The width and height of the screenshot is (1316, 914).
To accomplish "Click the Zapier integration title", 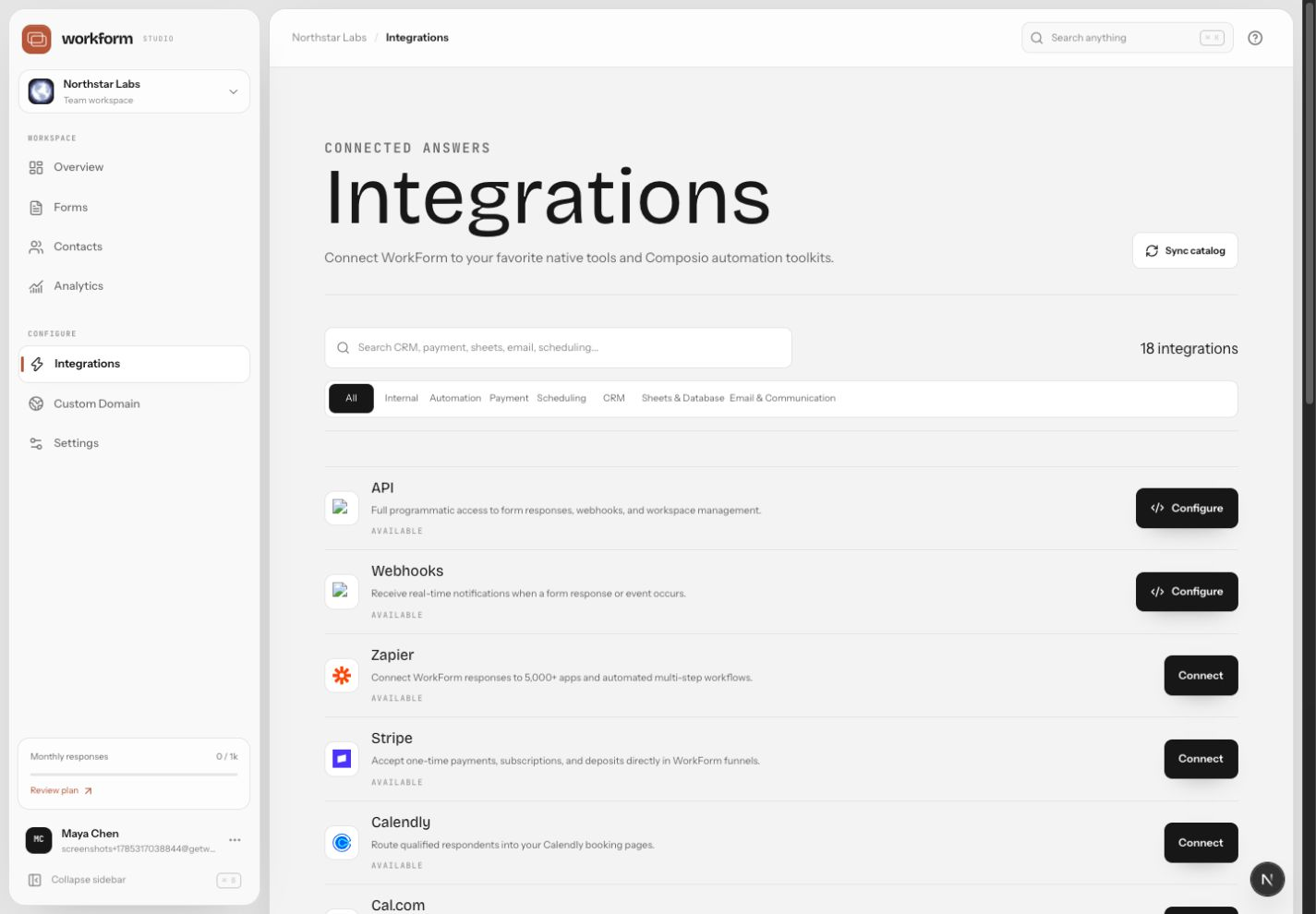I will [x=392, y=655].
